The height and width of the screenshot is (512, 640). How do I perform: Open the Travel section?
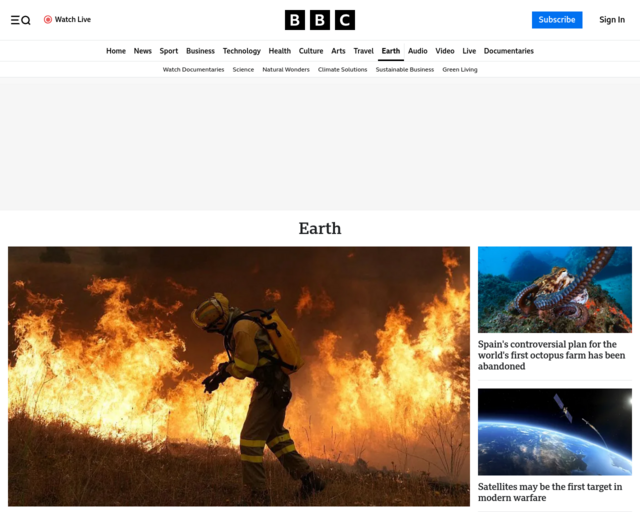pos(363,51)
